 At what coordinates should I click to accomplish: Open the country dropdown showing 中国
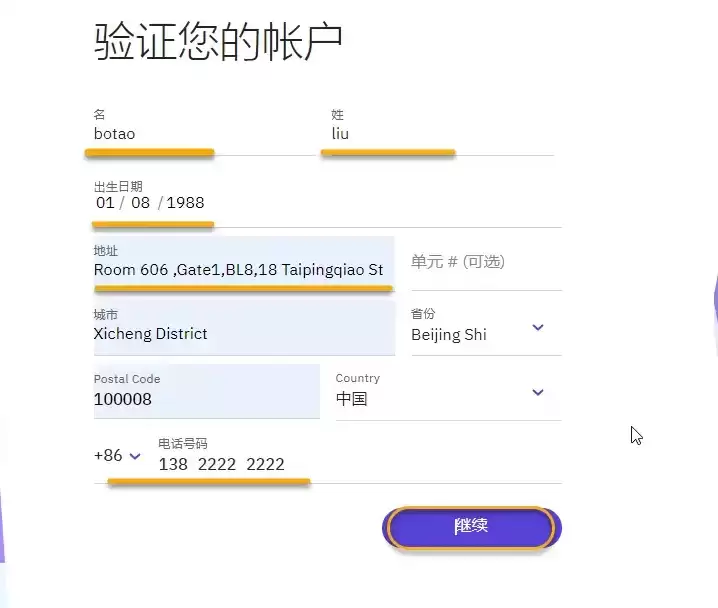(440, 399)
